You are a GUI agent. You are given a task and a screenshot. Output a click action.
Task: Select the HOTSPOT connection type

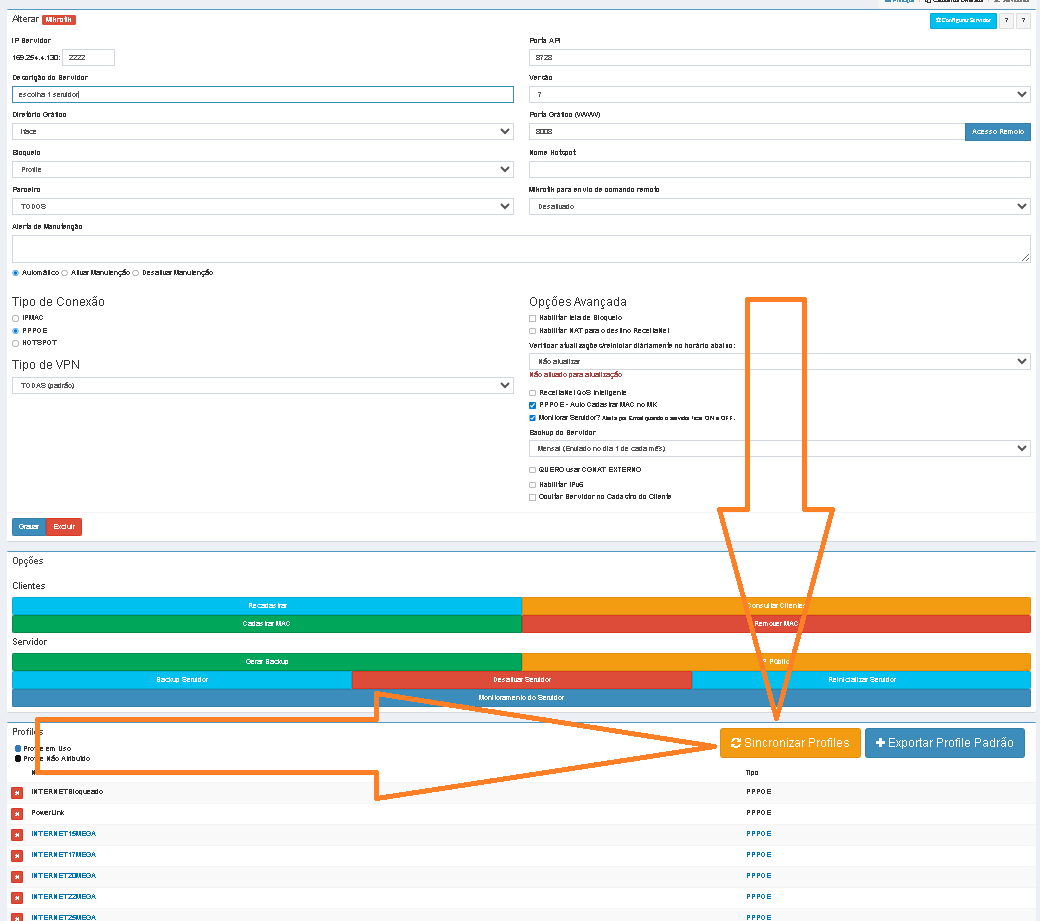tap(15, 343)
